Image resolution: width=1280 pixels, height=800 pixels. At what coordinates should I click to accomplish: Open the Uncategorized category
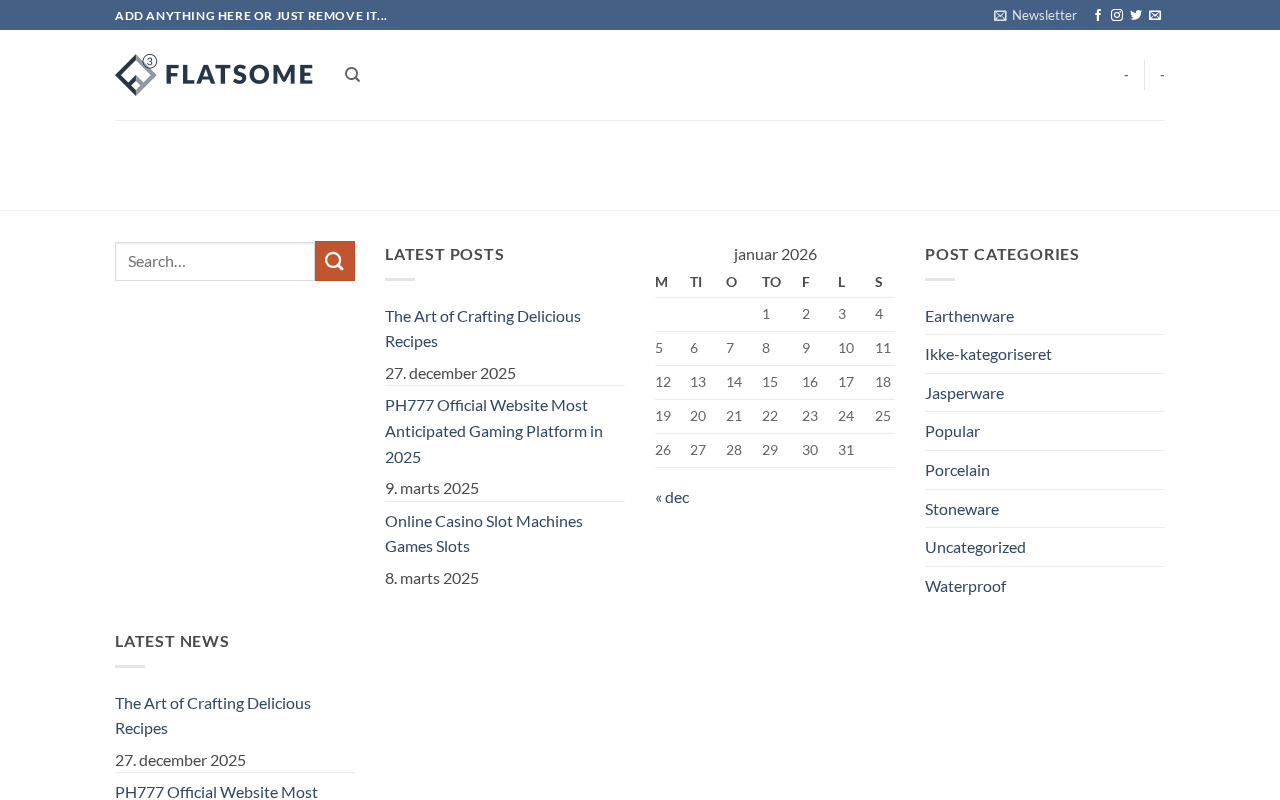pyautogui.click(x=975, y=547)
